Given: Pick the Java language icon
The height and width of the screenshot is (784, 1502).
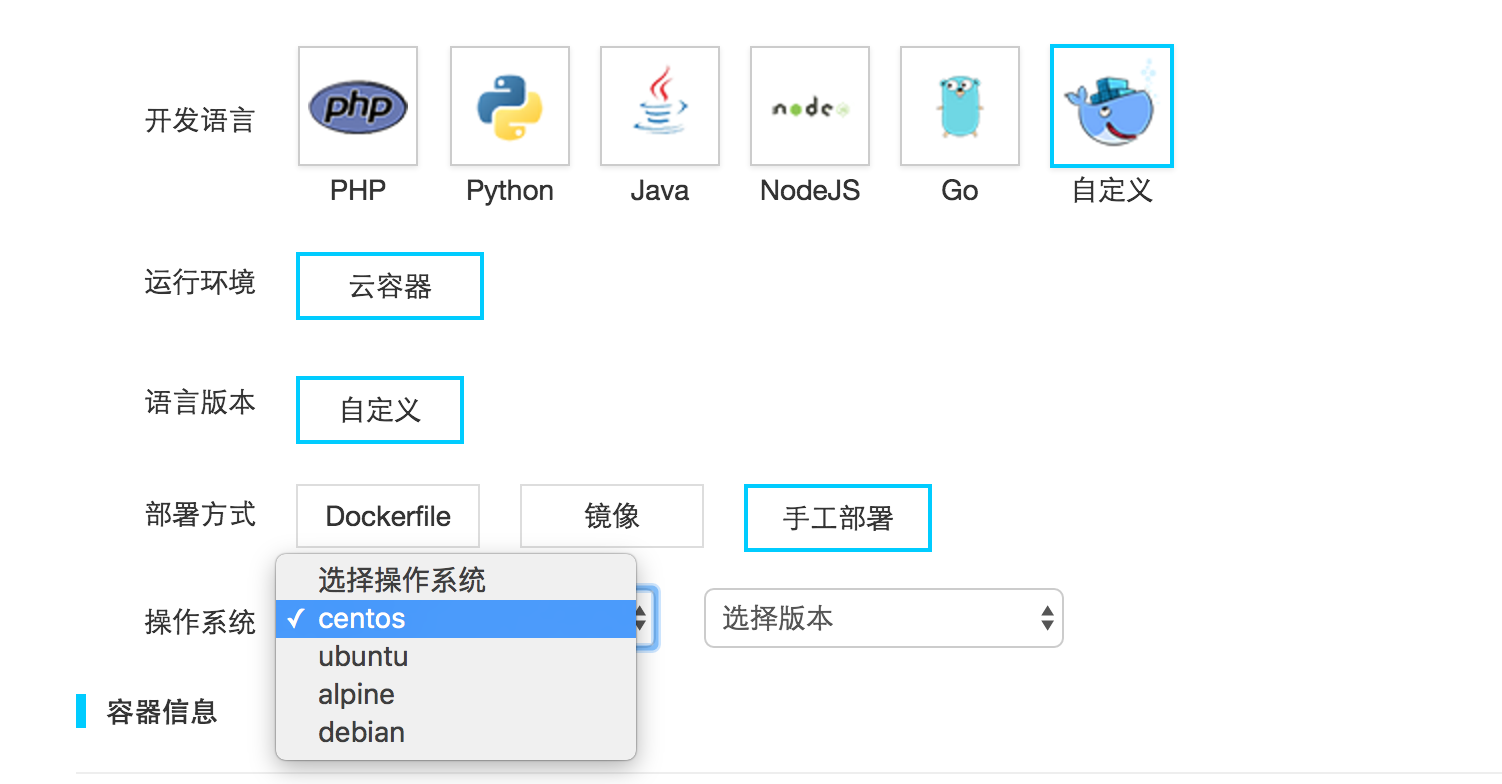Looking at the screenshot, I should pos(660,106).
